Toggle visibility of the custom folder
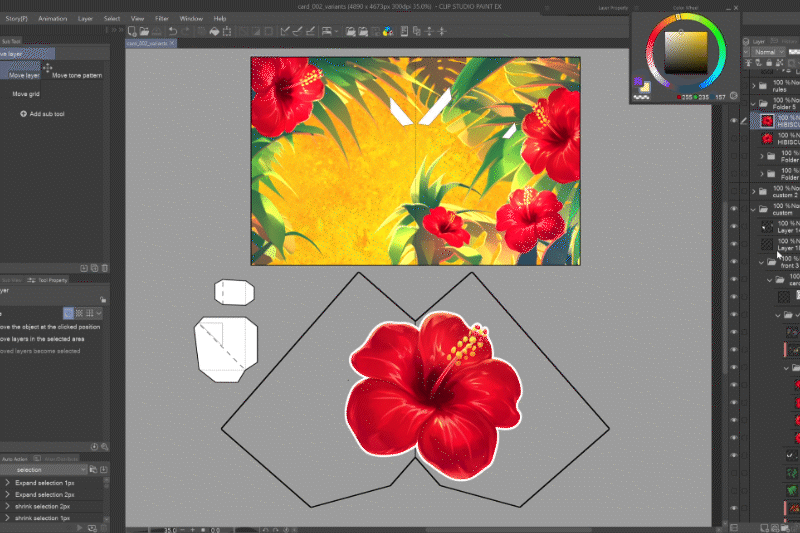Image resolution: width=800 pixels, height=533 pixels. (x=734, y=209)
